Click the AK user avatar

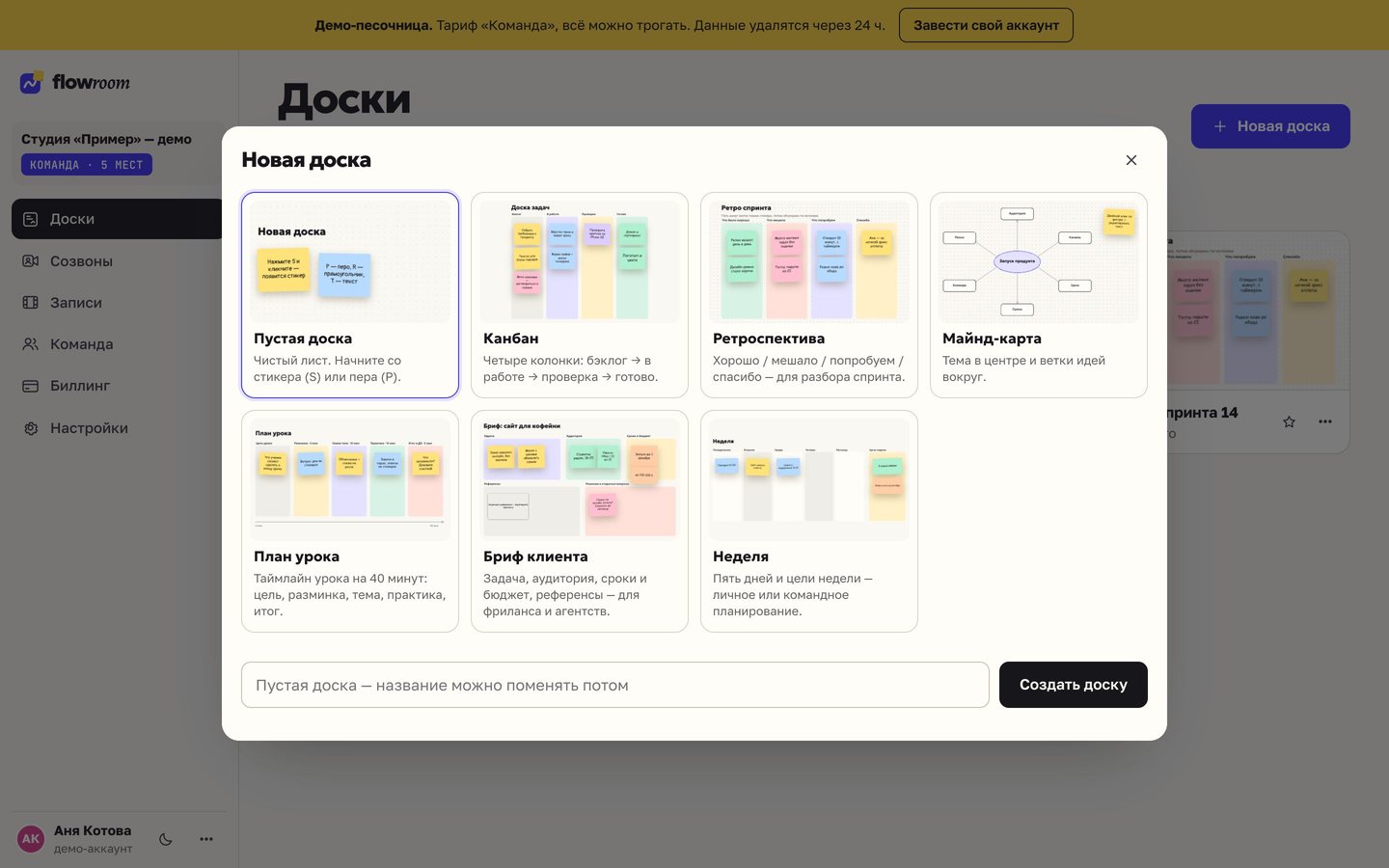[31, 839]
